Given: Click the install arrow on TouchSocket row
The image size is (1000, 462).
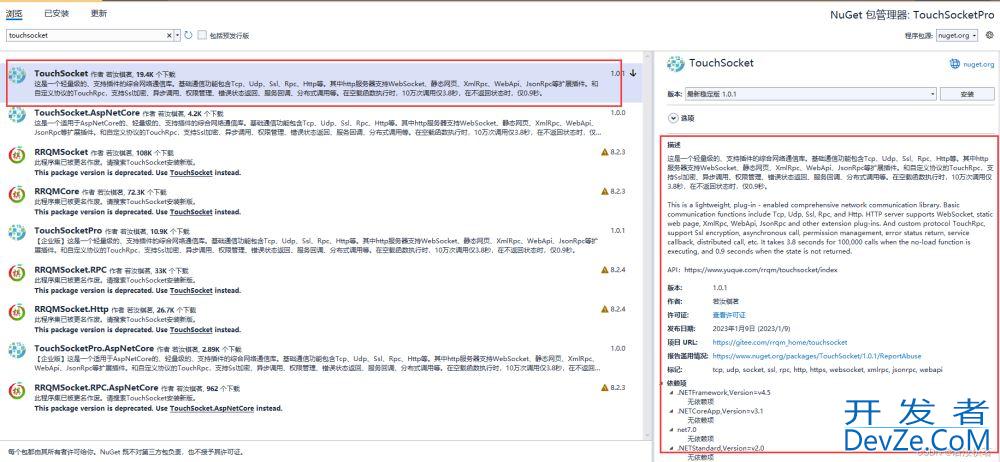Looking at the screenshot, I should pyautogui.click(x=633, y=73).
